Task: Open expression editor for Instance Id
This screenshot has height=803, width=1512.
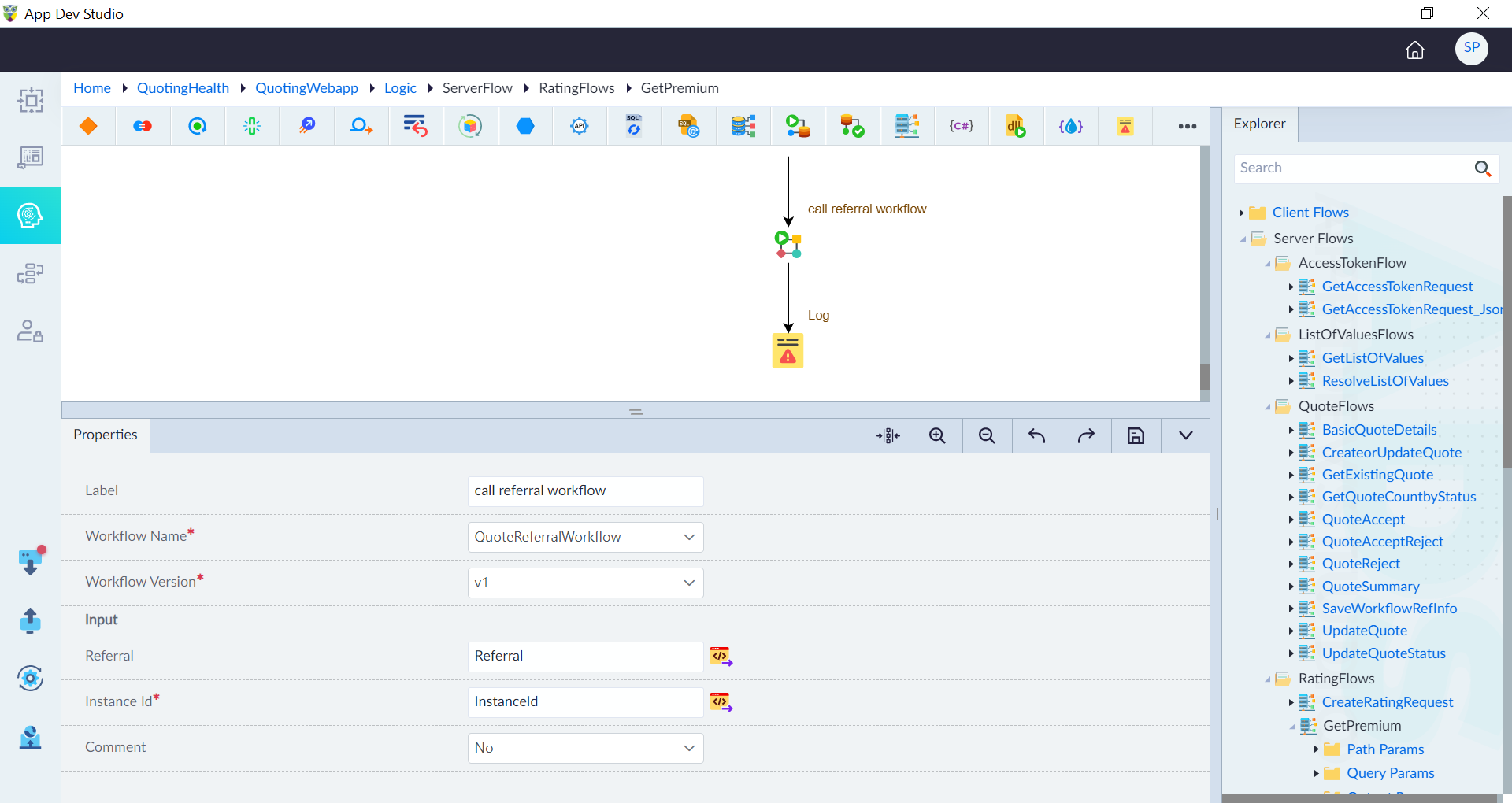Action: pos(721,702)
